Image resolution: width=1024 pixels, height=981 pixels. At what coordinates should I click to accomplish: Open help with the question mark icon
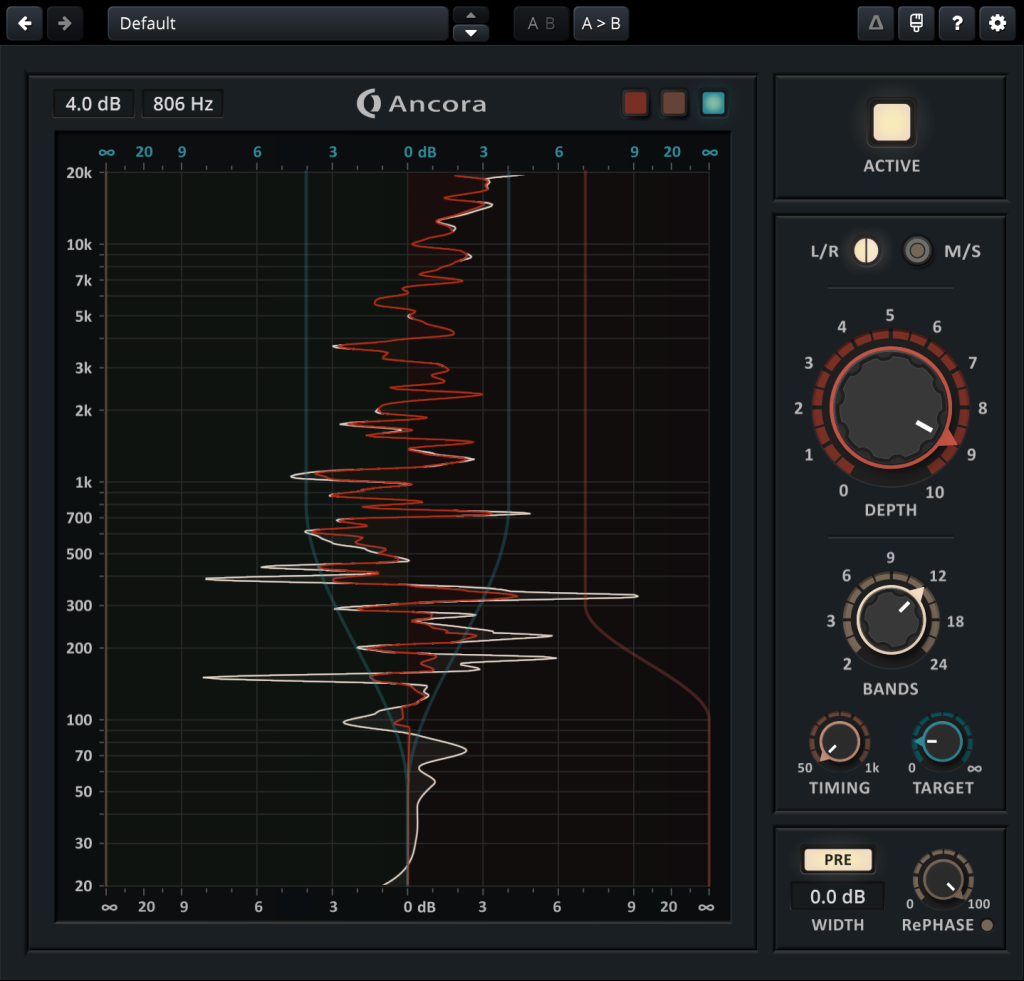(957, 24)
